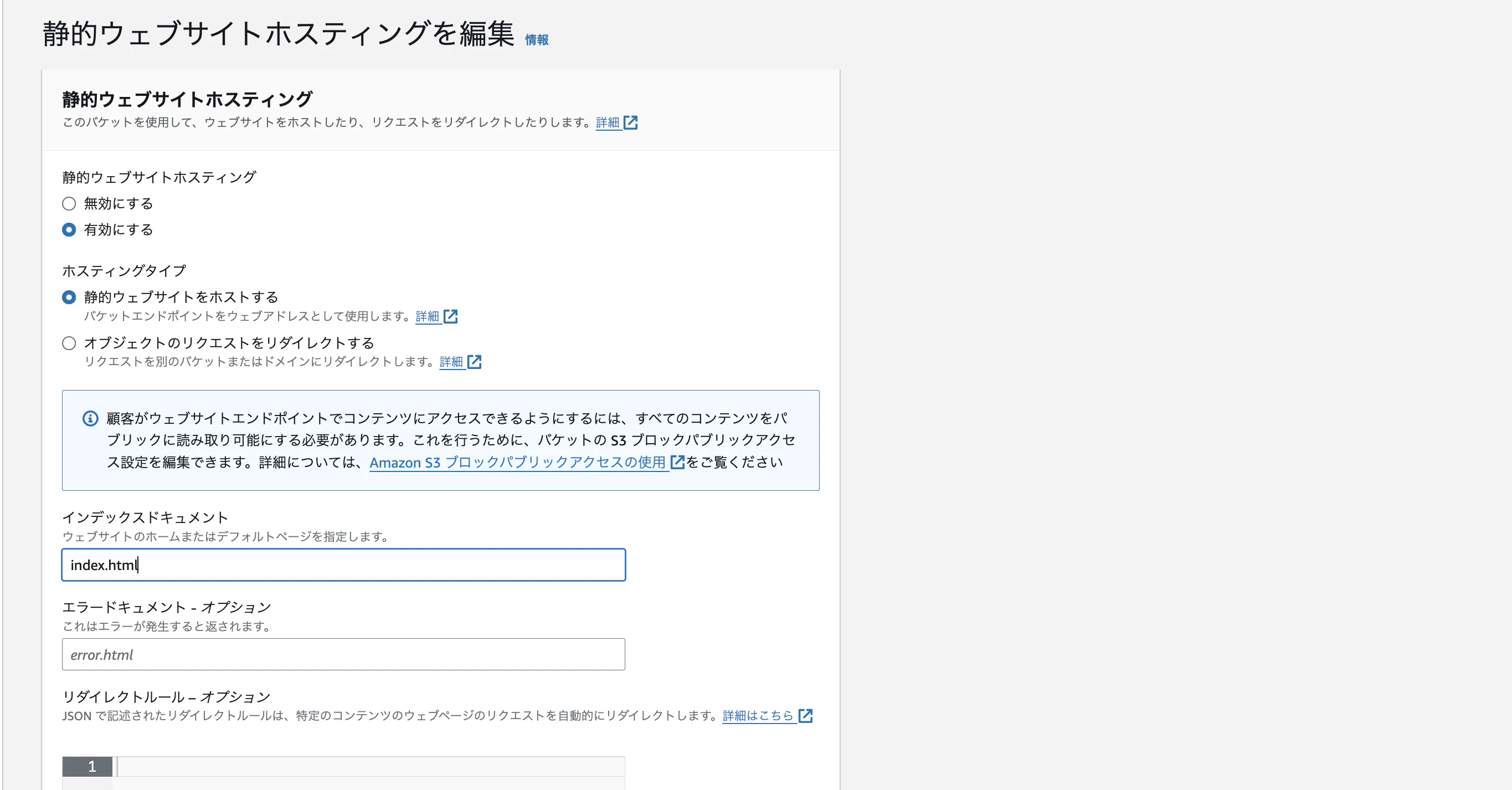Screen dimensions: 1512x790
Task: Select 静的ウェブサイトをホストする hosting type
Action: click(x=69, y=297)
